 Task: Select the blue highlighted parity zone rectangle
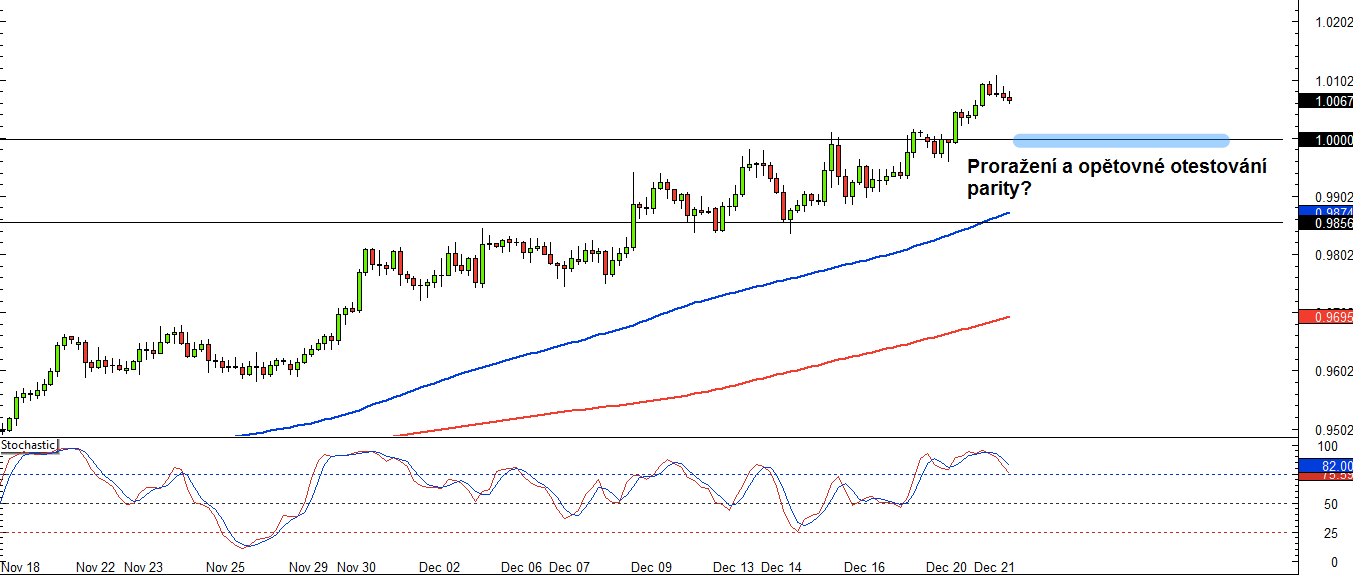[x=1121, y=140]
